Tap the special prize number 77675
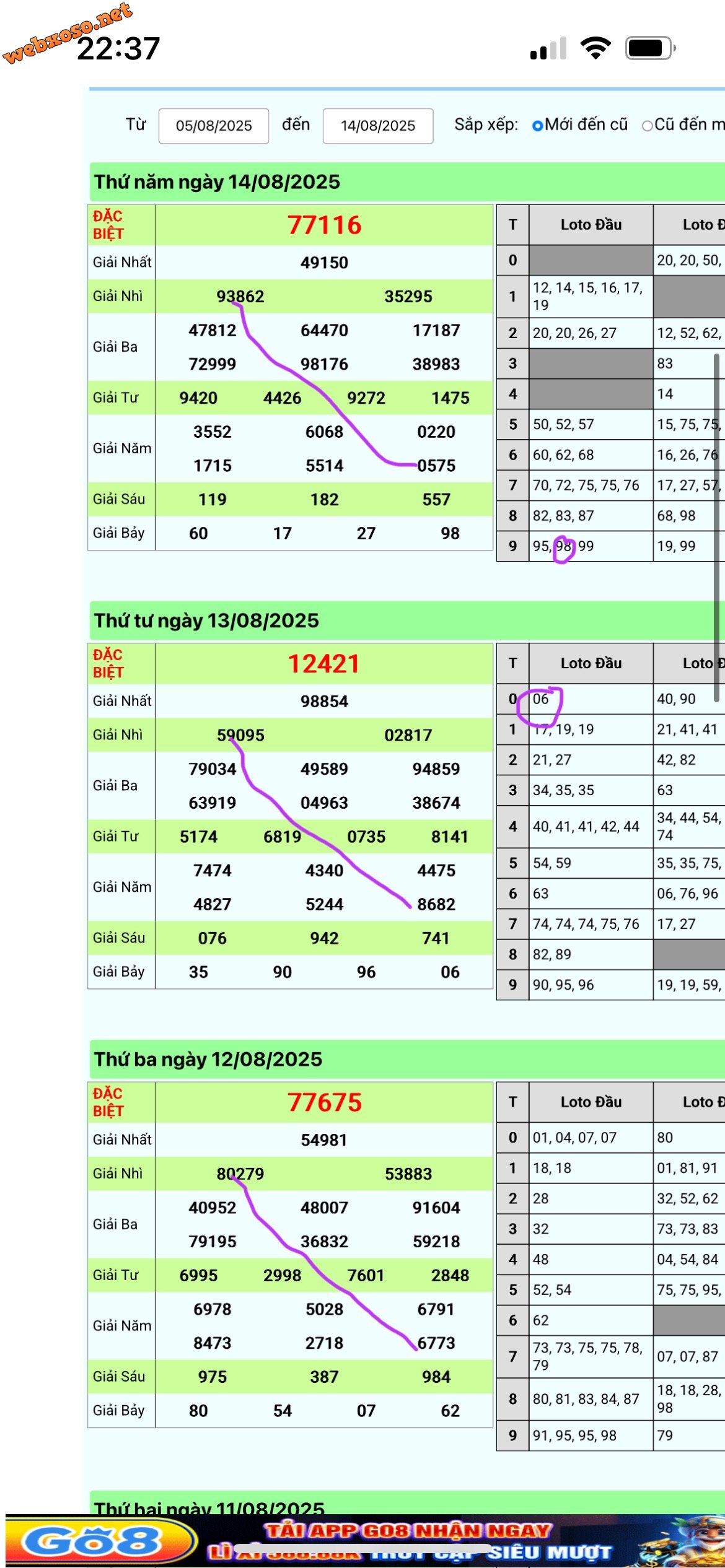725x1568 pixels. (324, 1102)
